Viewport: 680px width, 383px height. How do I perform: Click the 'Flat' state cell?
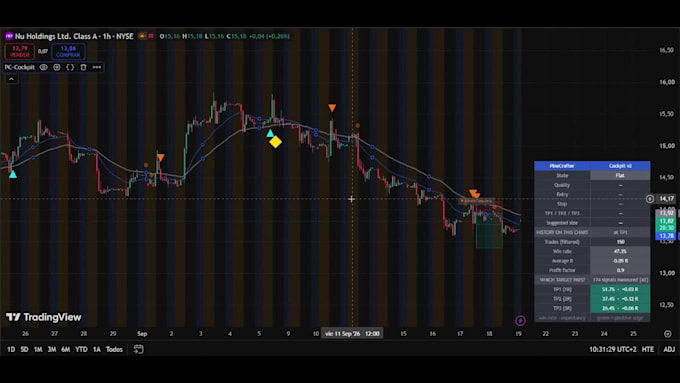620,175
